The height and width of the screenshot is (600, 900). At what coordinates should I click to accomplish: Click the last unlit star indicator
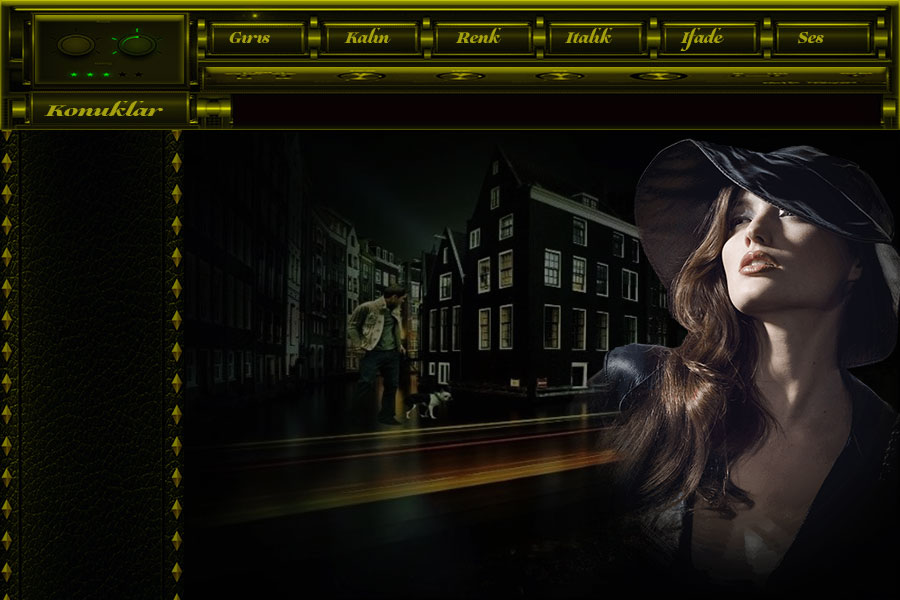pyautogui.click(x=137, y=75)
